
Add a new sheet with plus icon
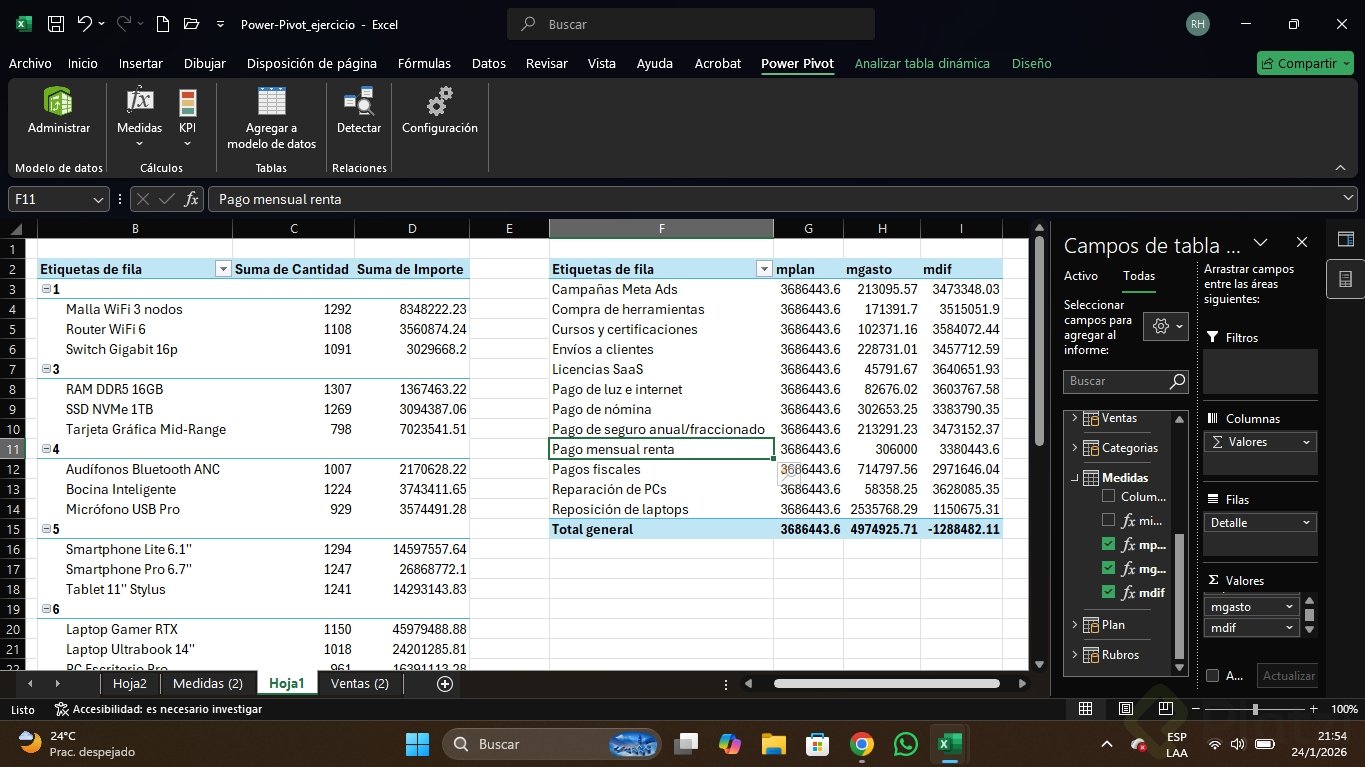(445, 684)
